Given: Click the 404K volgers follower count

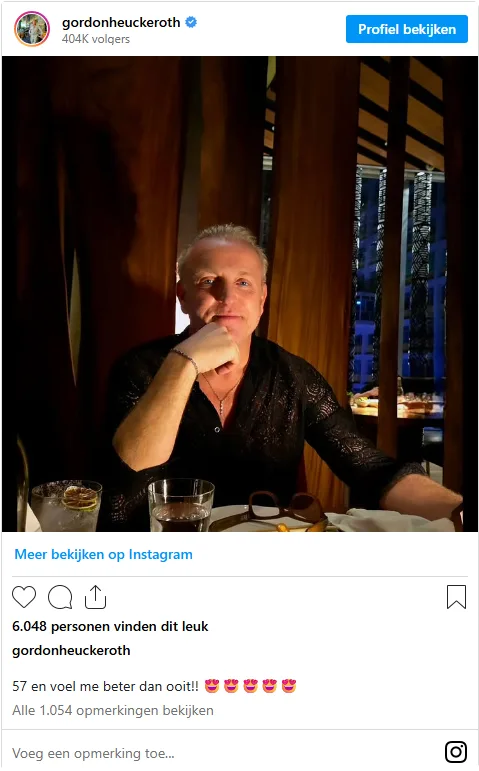Looking at the screenshot, I should tap(96, 39).
